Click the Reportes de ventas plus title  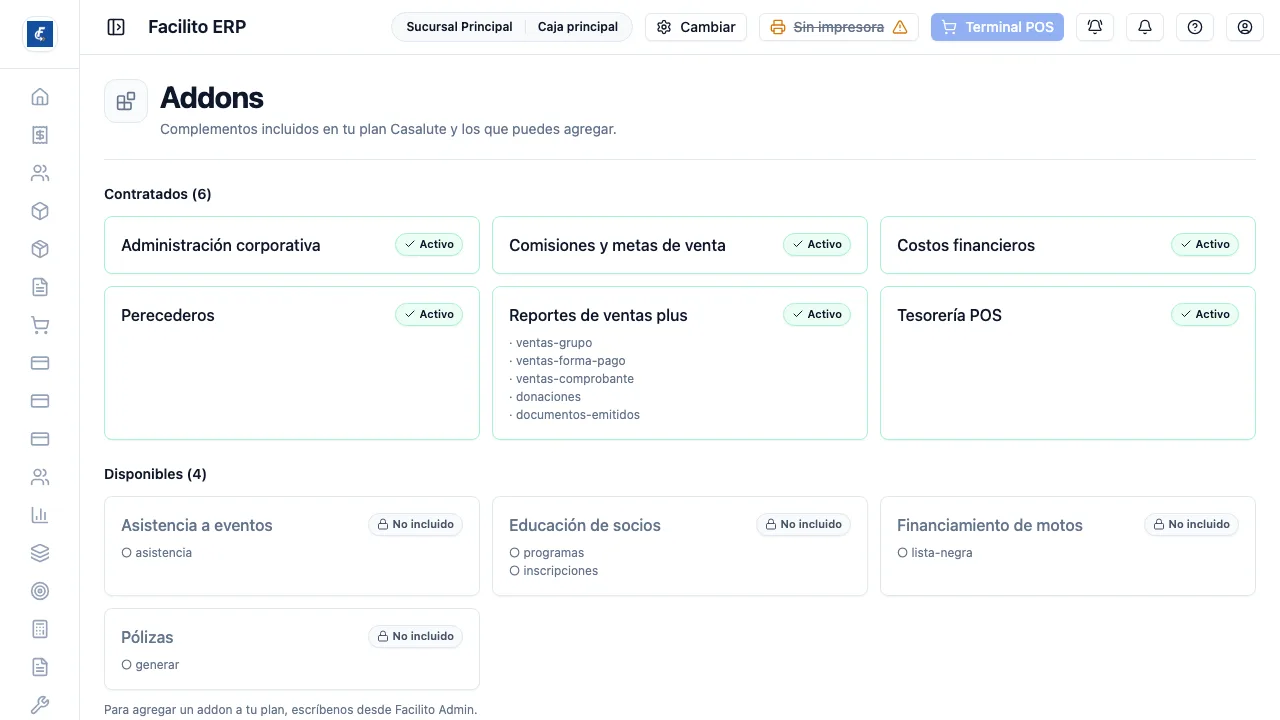[598, 315]
